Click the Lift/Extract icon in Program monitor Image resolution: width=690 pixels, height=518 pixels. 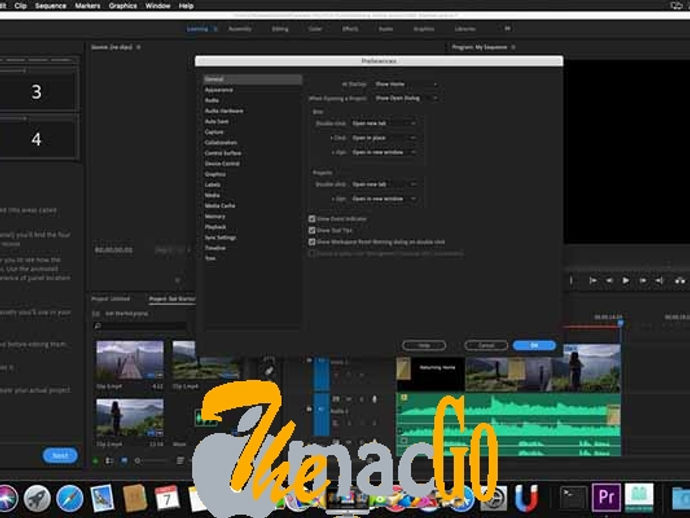click(679, 280)
